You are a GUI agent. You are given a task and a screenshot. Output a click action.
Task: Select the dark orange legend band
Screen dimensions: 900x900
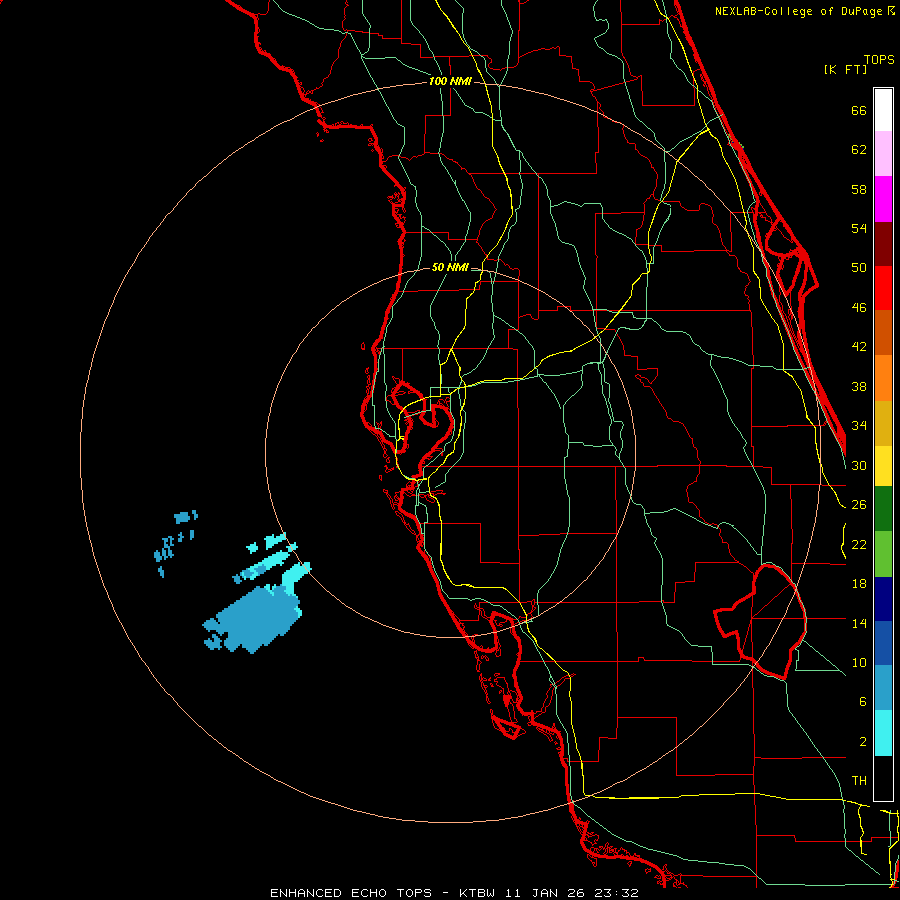tap(883, 333)
